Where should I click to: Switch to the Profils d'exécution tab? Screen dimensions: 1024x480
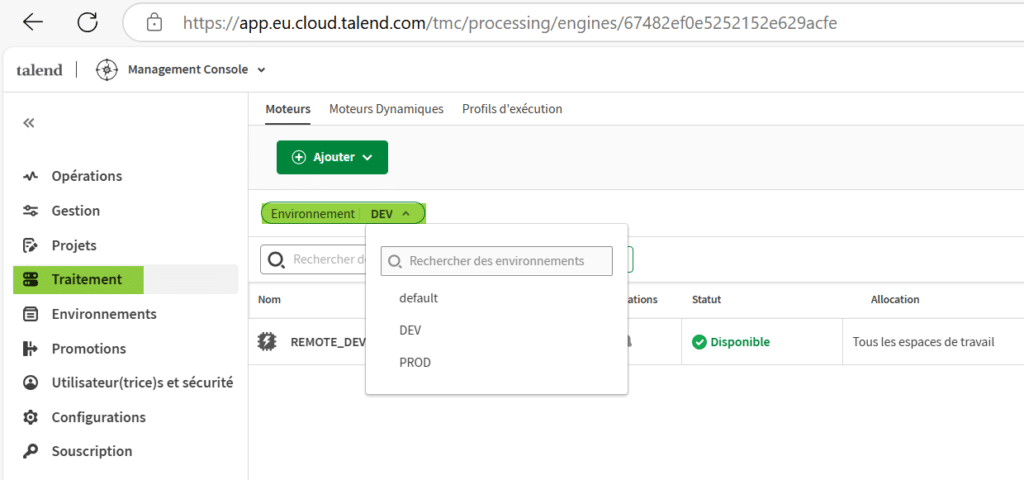pyautogui.click(x=512, y=109)
